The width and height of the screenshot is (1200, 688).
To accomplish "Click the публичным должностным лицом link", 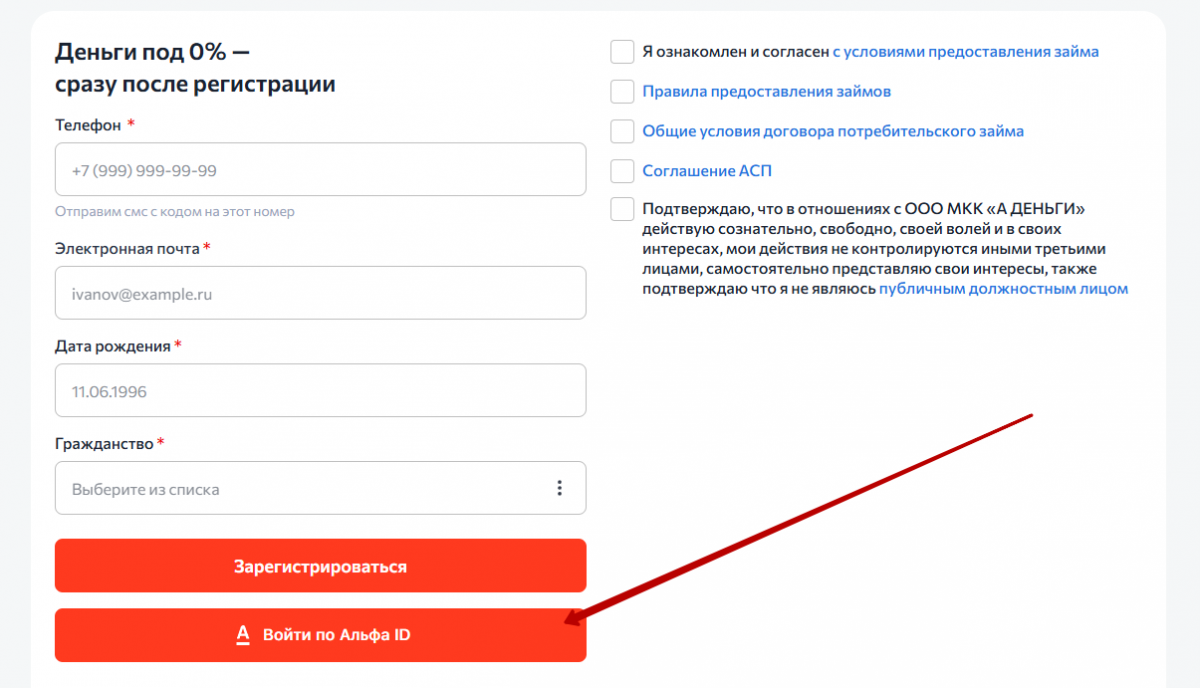I will (x=1003, y=289).
